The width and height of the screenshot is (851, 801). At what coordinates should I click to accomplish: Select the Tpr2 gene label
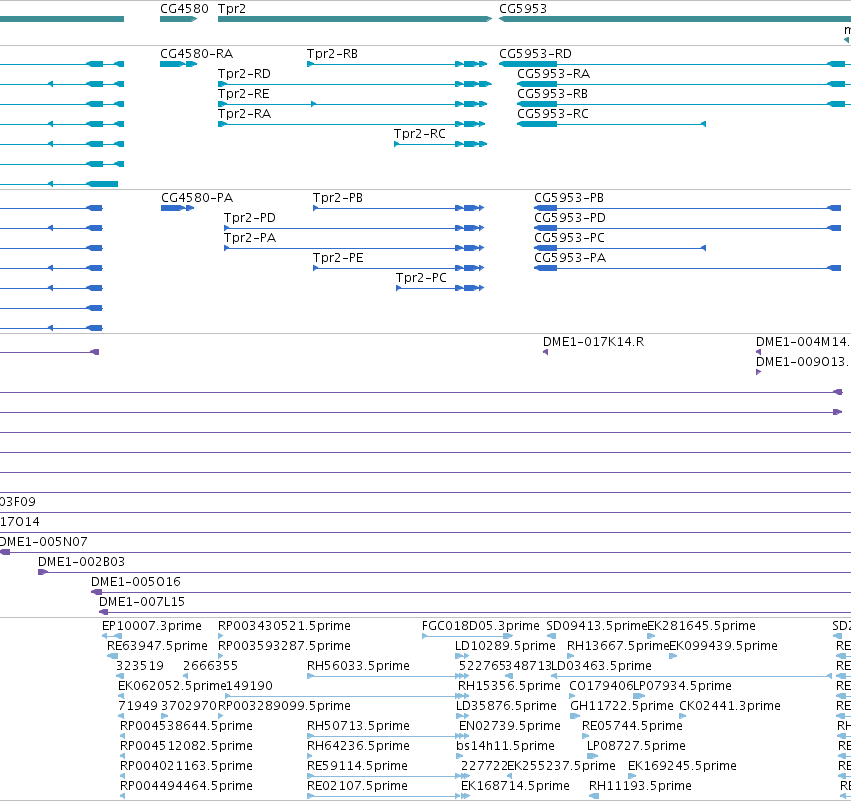pyautogui.click(x=232, y=9)
